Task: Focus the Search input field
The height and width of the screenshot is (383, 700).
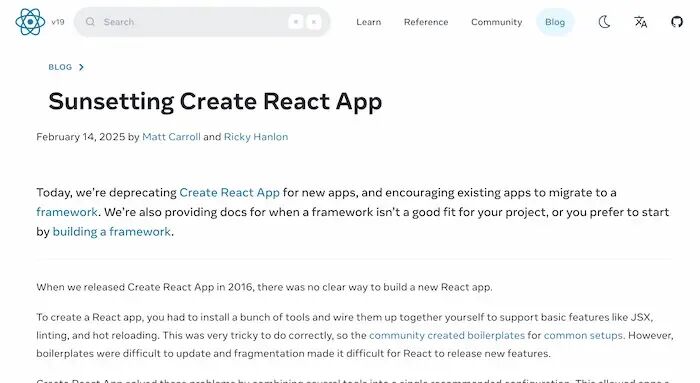Action: 202,22
